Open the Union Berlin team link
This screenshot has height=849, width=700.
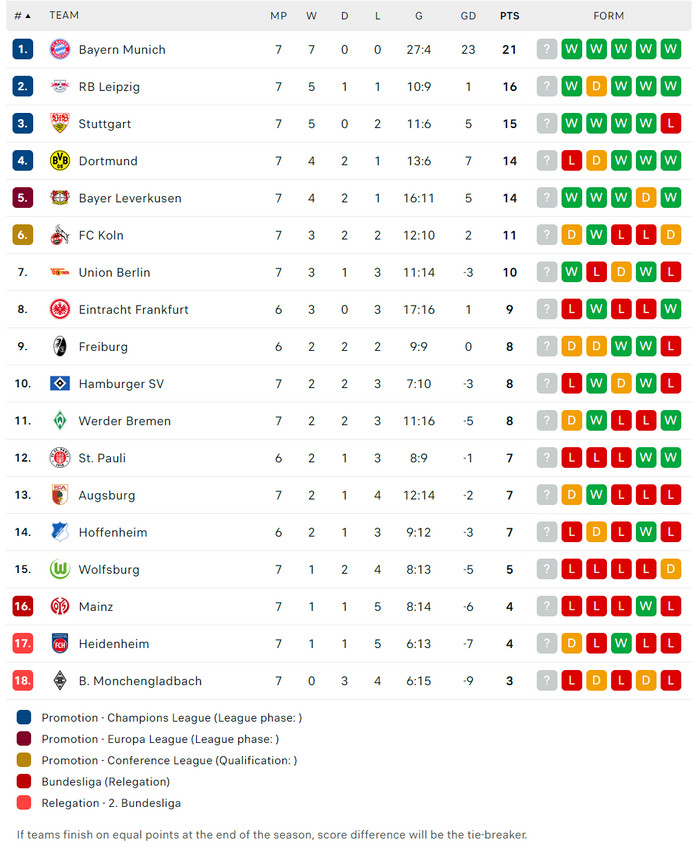114,273
